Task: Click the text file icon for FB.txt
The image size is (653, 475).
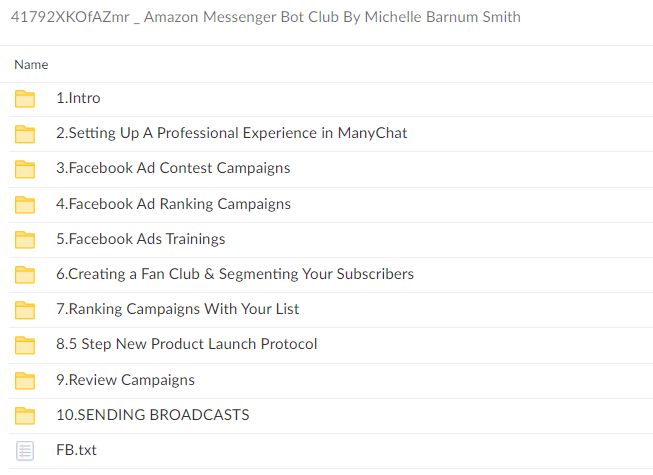Action: (x=26, y=450)
